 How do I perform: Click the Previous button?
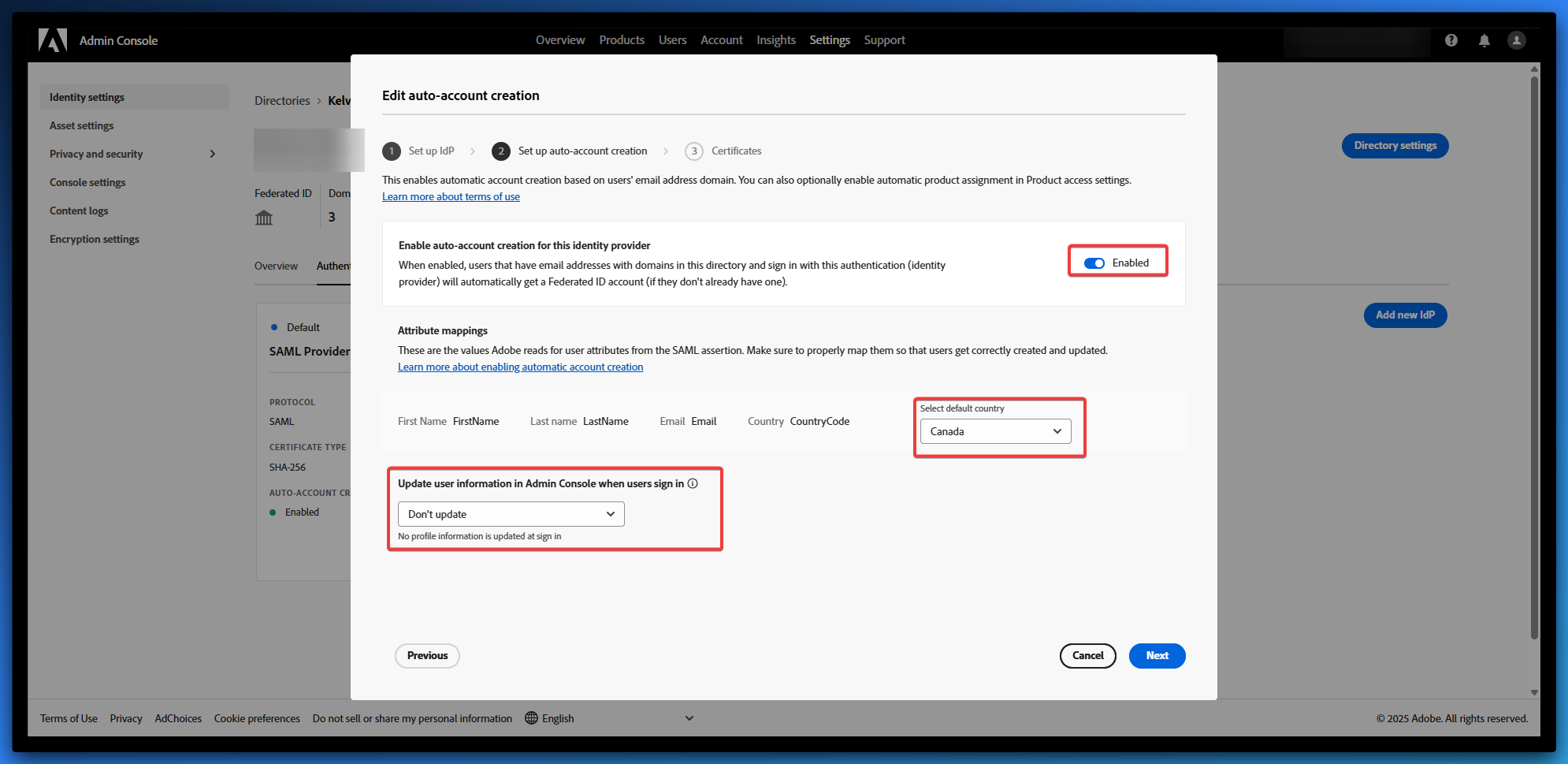click(x=427, y=656)
